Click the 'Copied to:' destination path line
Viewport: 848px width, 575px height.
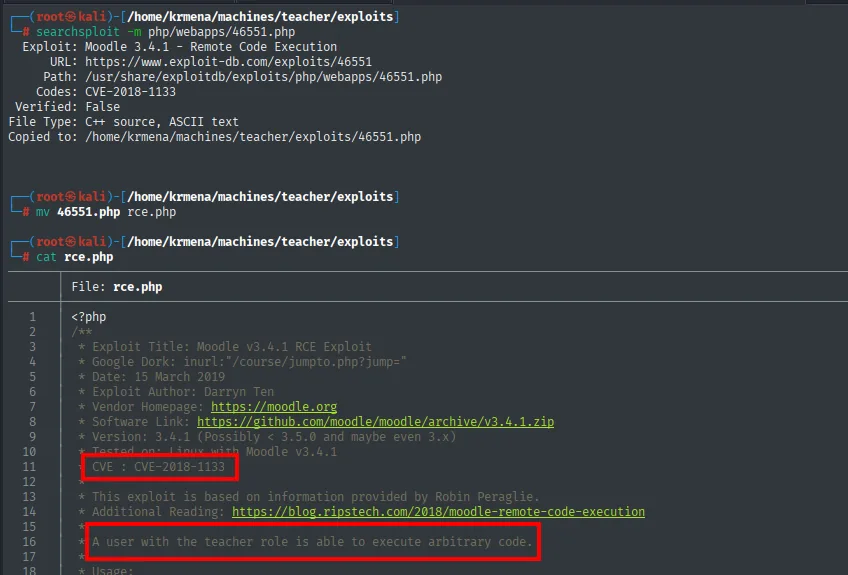[x=214, y=137]
